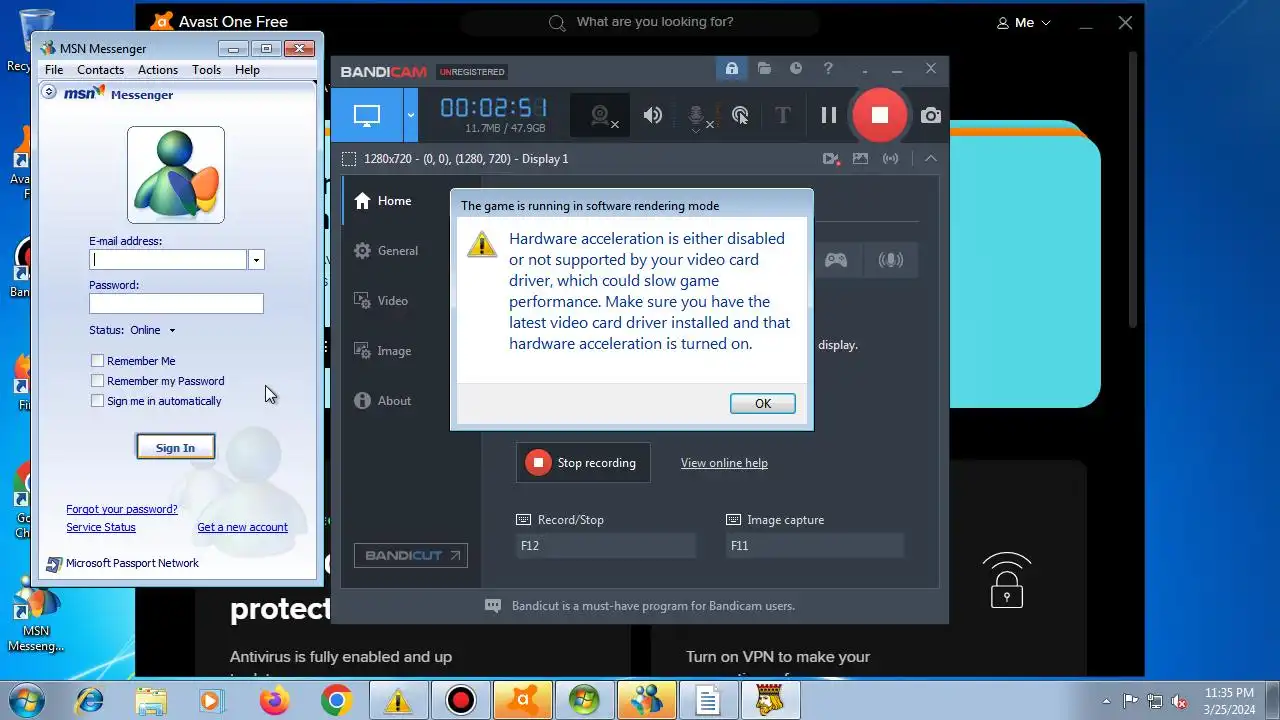Stop recording with the red round button
The height and width of the screenshot is (720, 1280).
[879, 115]
